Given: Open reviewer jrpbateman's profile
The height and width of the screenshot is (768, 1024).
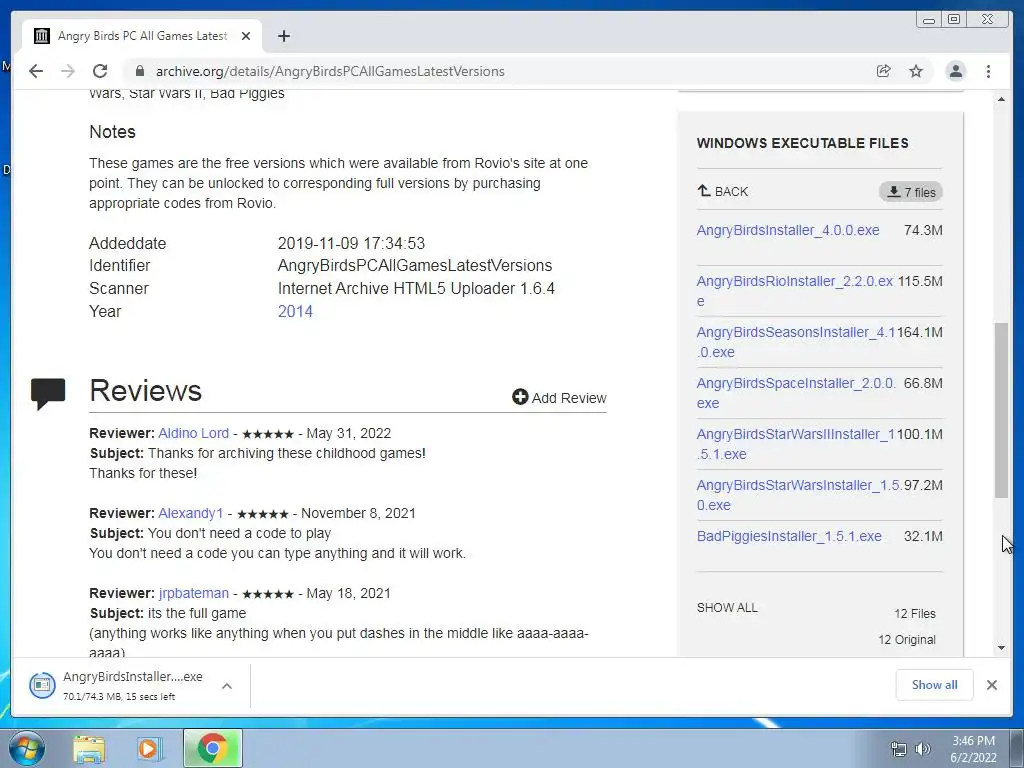Looking at the screenshot, I should click(x=193, y=593).
